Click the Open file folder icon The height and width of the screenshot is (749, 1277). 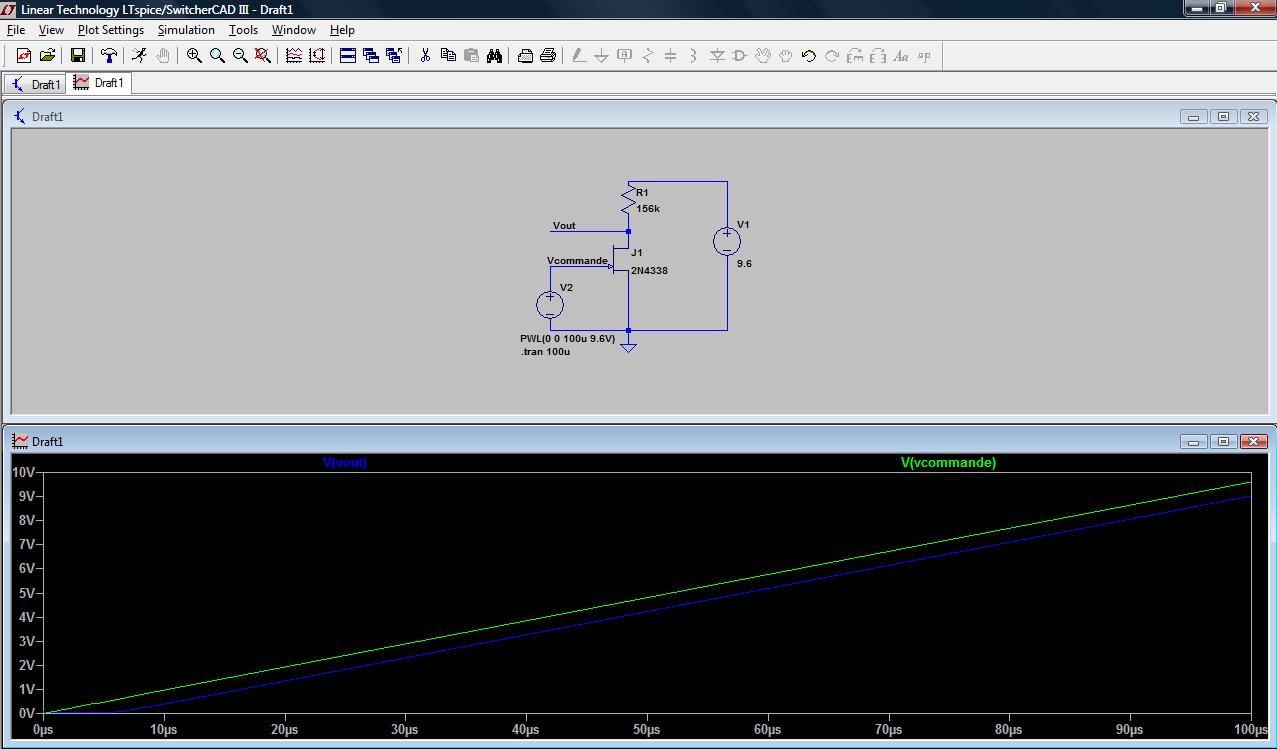coord(47,56)
